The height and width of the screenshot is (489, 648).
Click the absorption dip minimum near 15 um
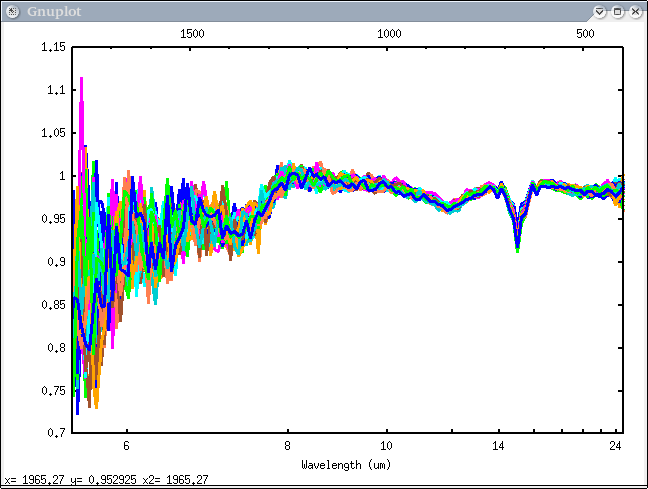coord(517,249)
